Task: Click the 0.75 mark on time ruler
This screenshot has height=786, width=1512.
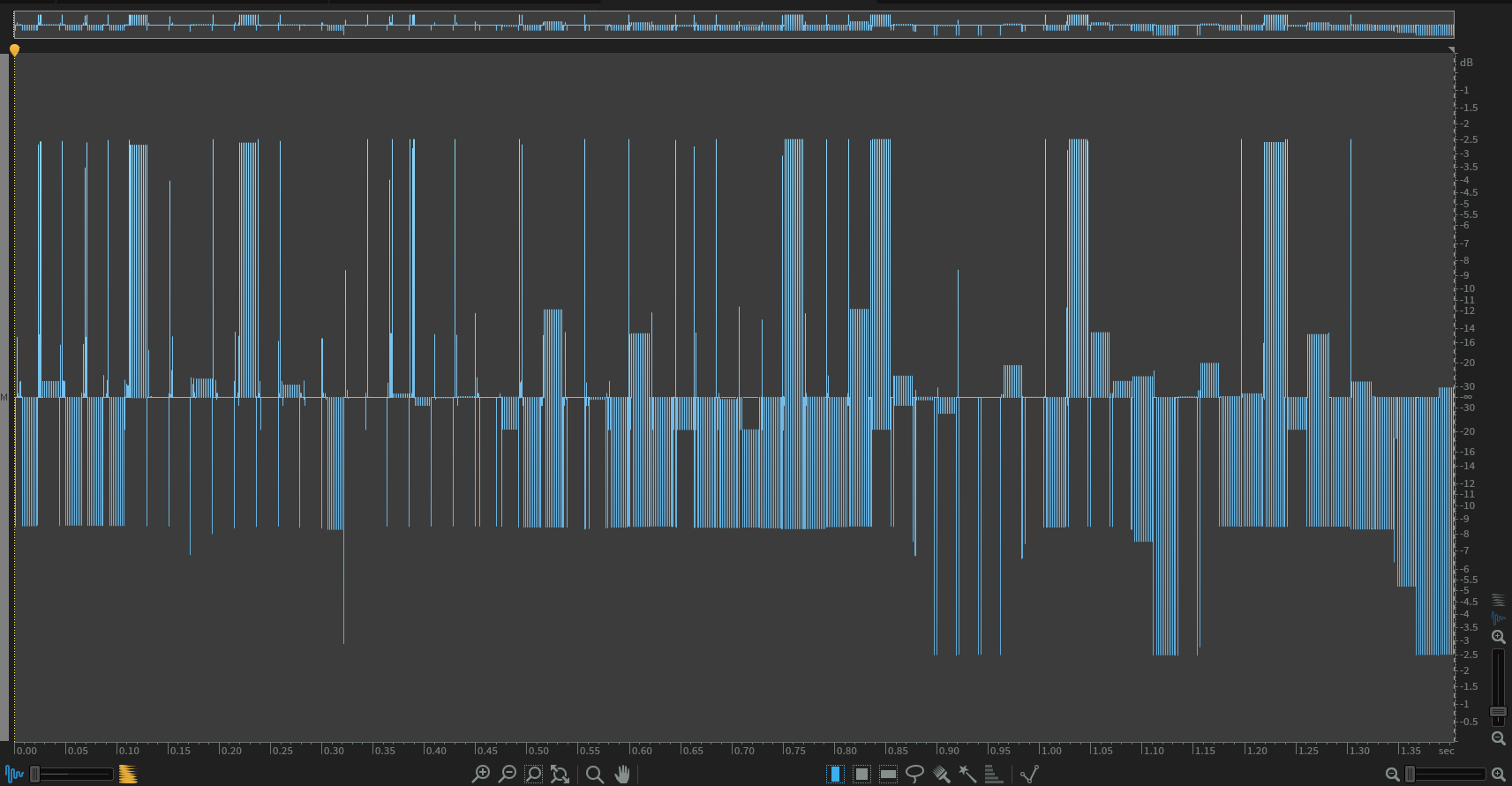Action: click(x=794, y=751)
